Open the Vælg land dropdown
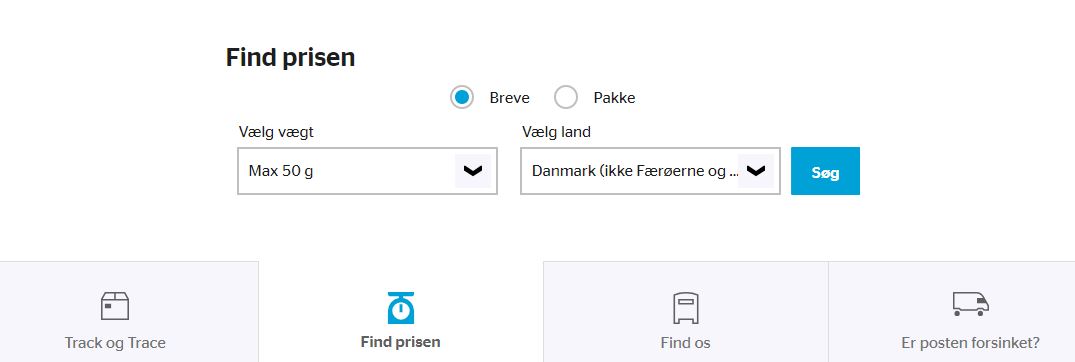 [x=650, y=171]
